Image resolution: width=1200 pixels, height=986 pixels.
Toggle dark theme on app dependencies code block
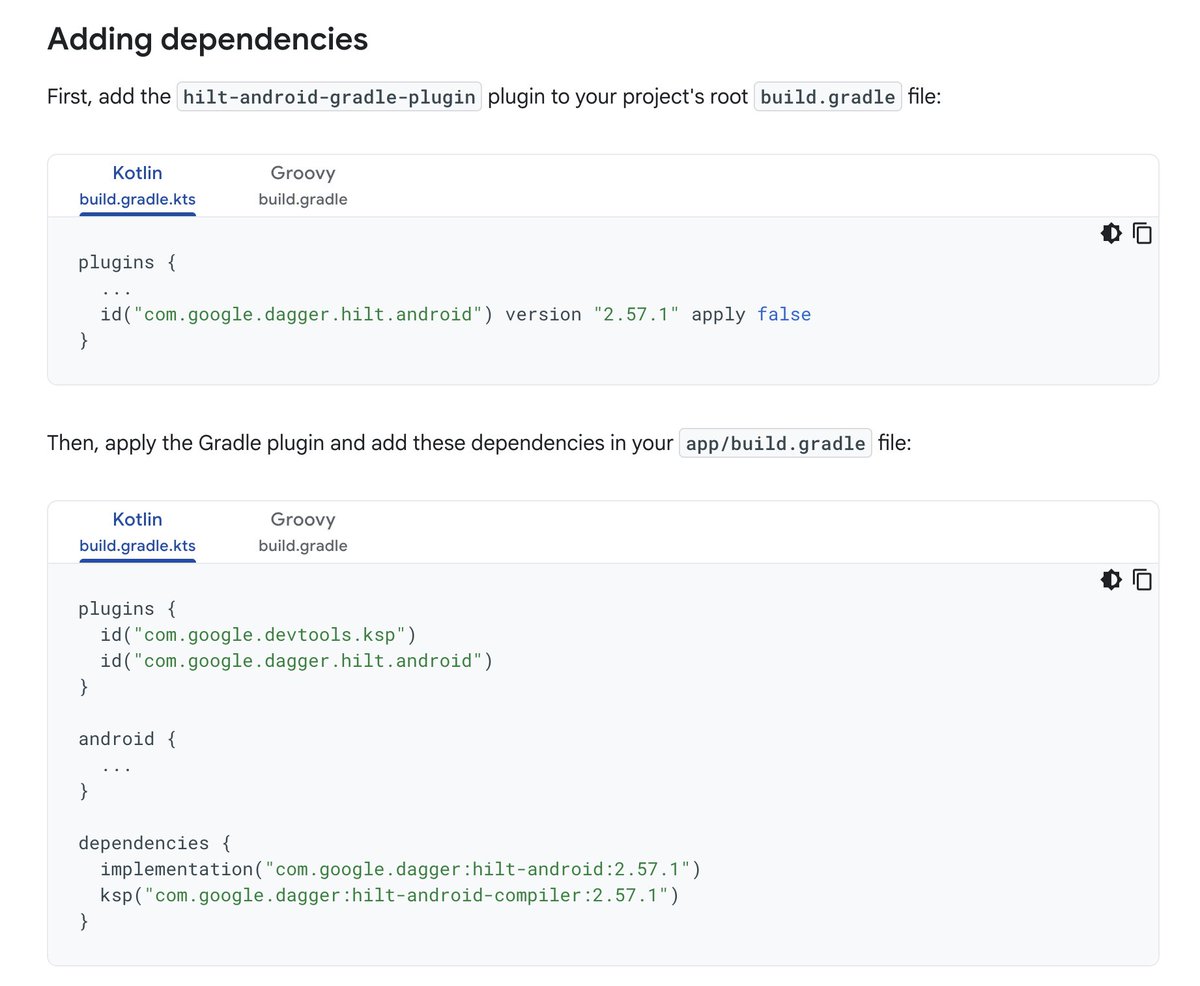(x=1111, y=580)
